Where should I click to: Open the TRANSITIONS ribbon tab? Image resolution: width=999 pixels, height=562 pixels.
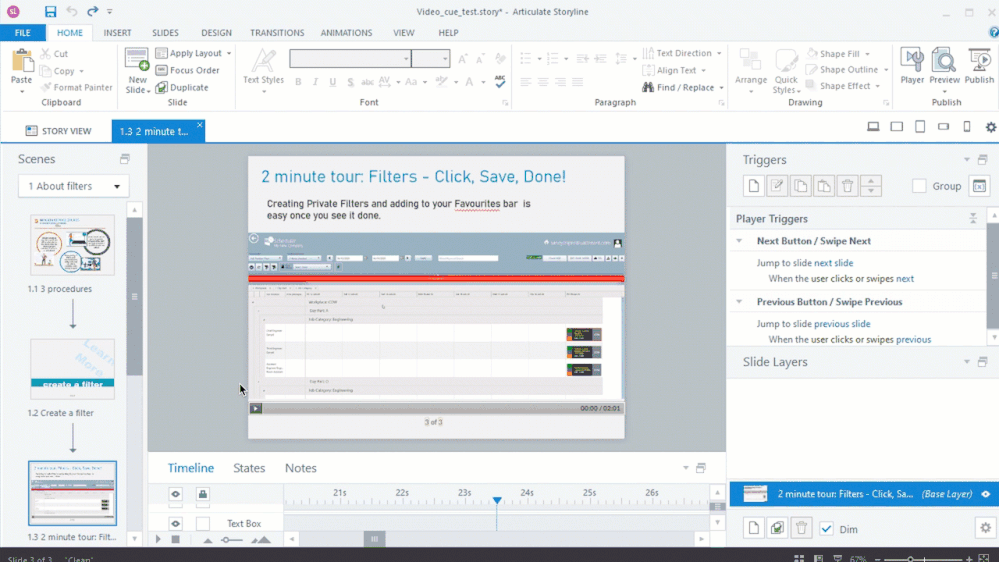(277, 32)
